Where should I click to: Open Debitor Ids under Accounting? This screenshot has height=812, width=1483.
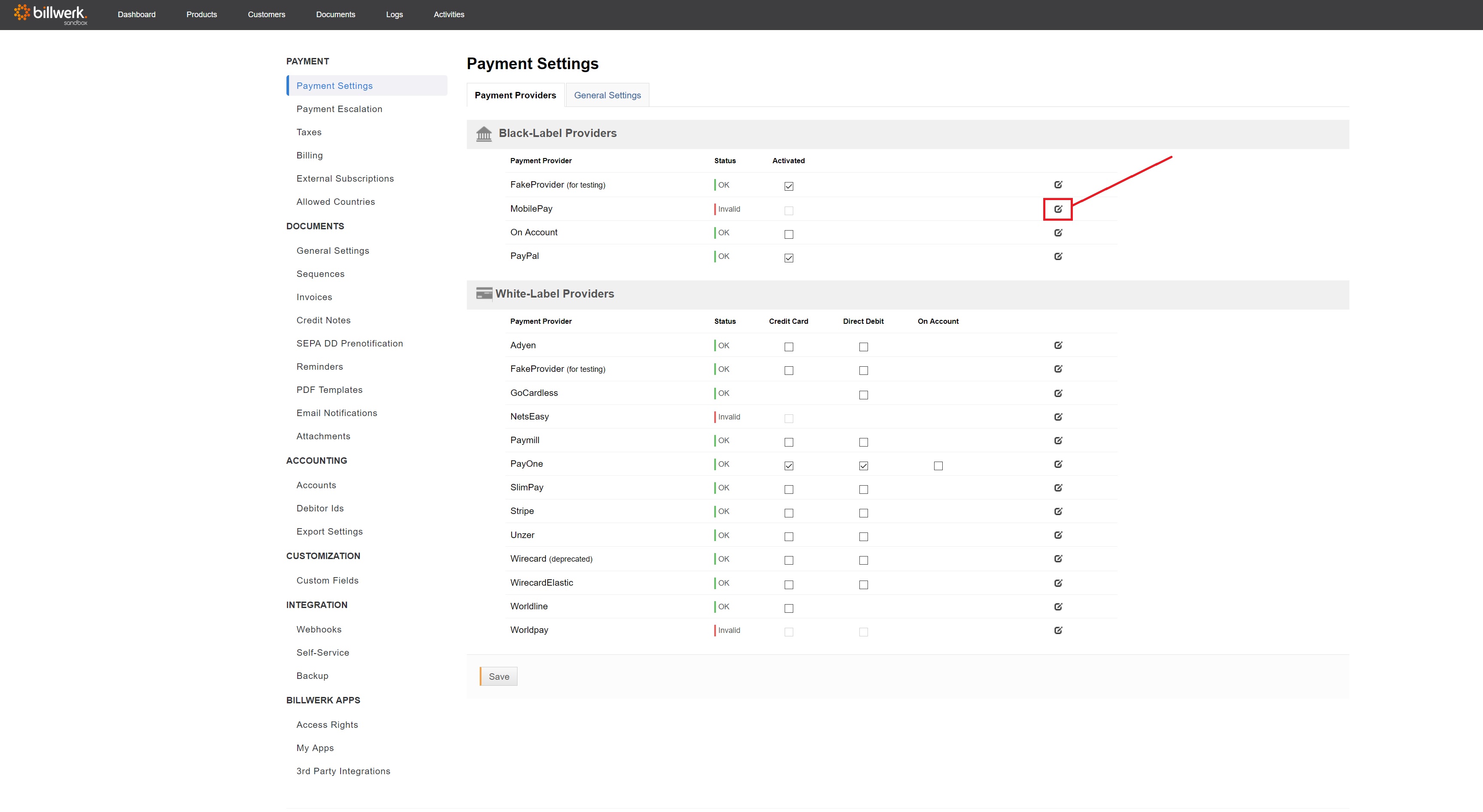pyautogui.click(x=320, y=508)
